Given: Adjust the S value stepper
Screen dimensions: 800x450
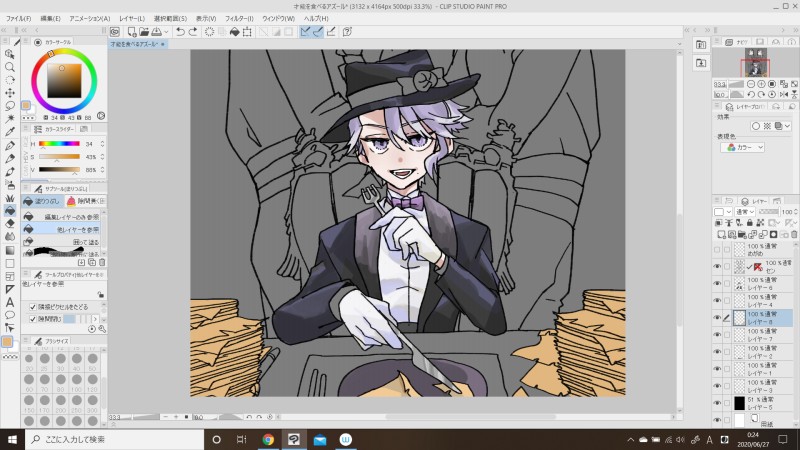Looking at the screenshot, I should (102, 157).
